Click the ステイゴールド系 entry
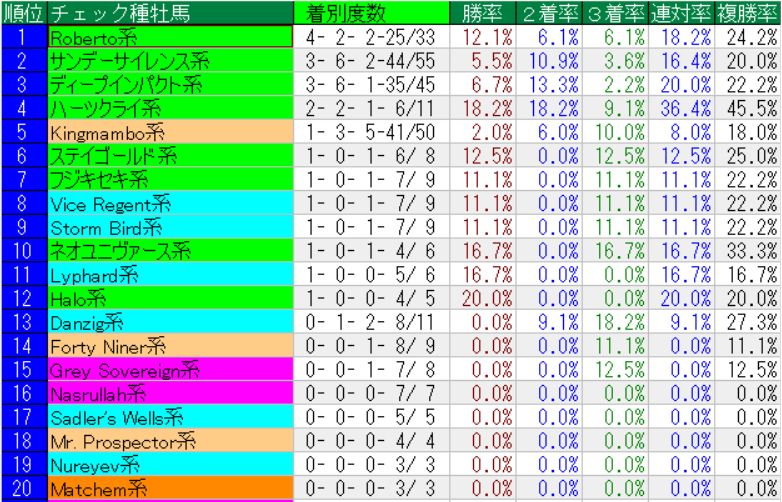 tap(170, 155)
